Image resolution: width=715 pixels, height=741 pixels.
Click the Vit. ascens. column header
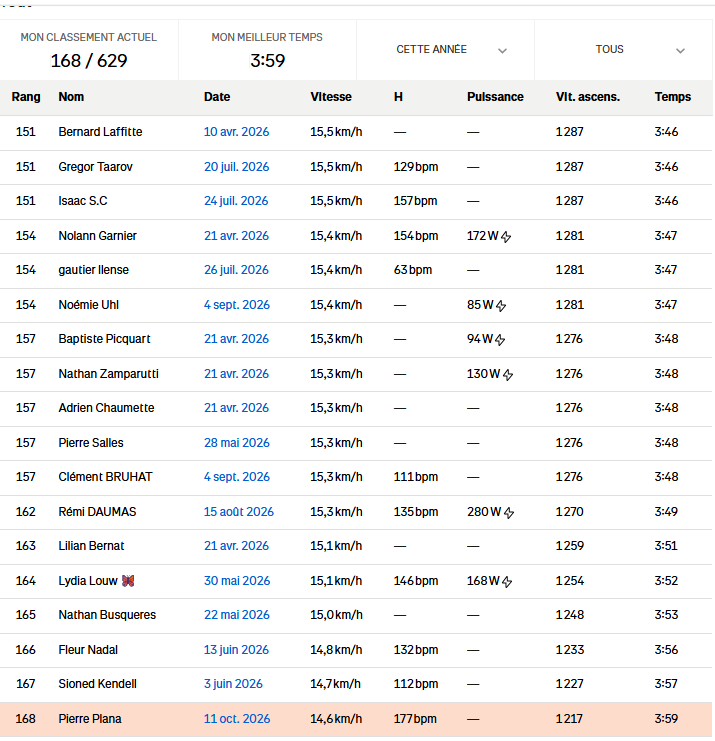pos(588,97)
